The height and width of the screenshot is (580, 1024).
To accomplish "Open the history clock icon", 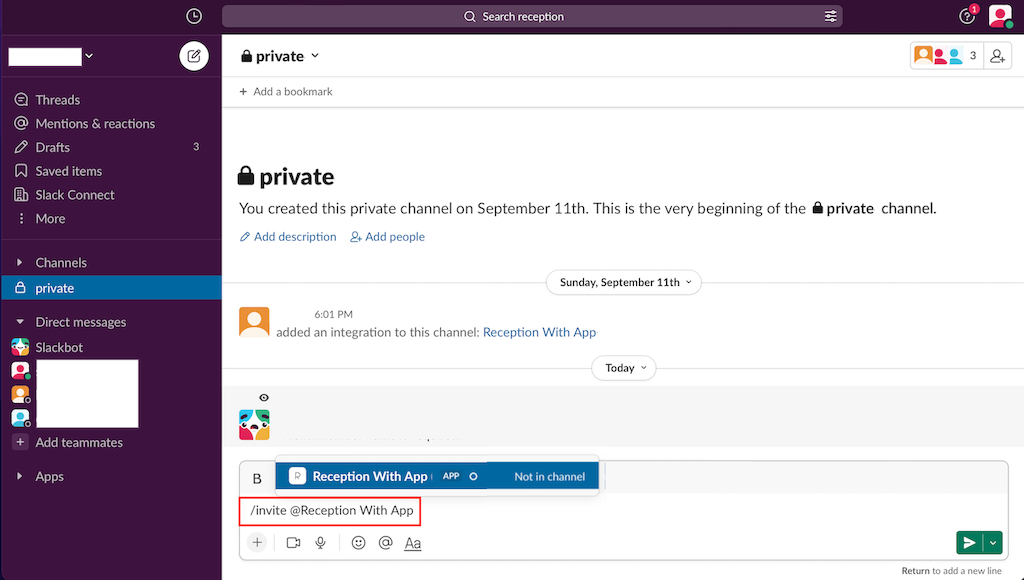I will 194,16.
